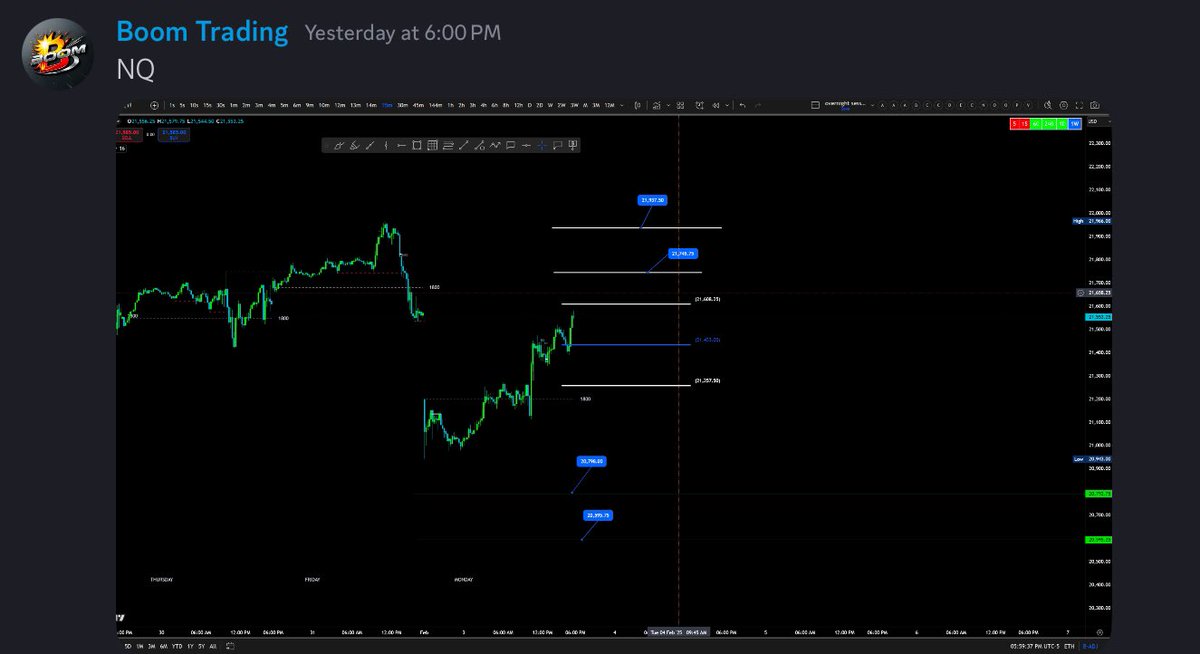This screenshot has width=1200, height=654.
Task: Select the 21,937.50 price label
Action: coord(652,200)
